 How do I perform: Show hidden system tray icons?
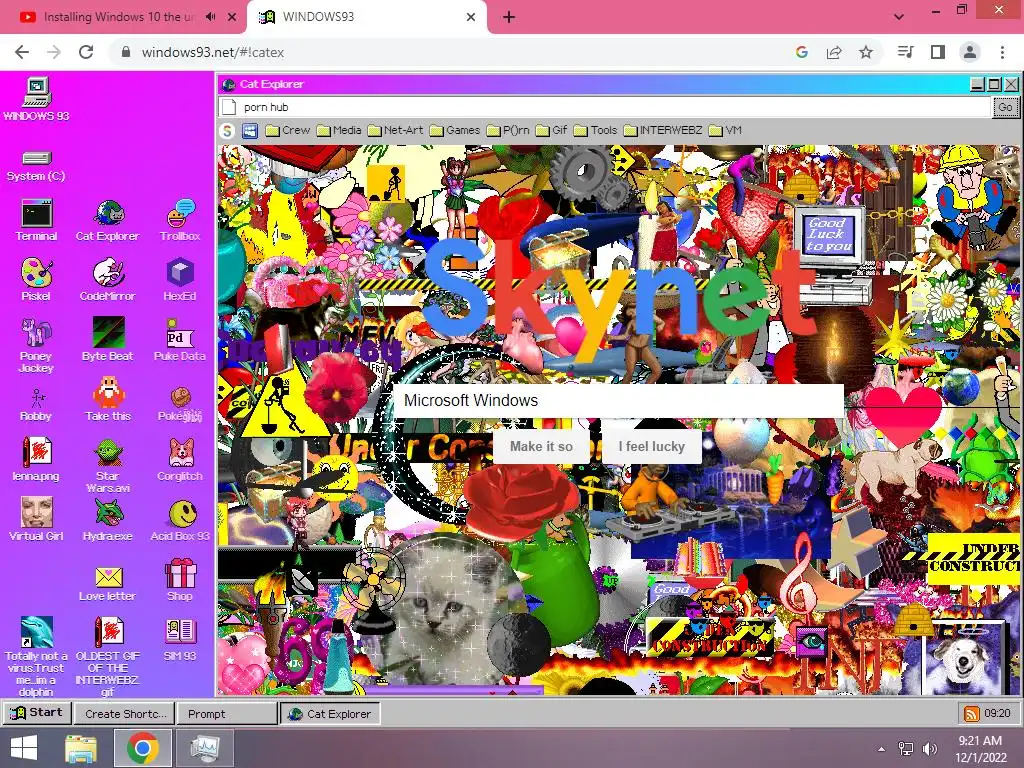tap(882, 749)
